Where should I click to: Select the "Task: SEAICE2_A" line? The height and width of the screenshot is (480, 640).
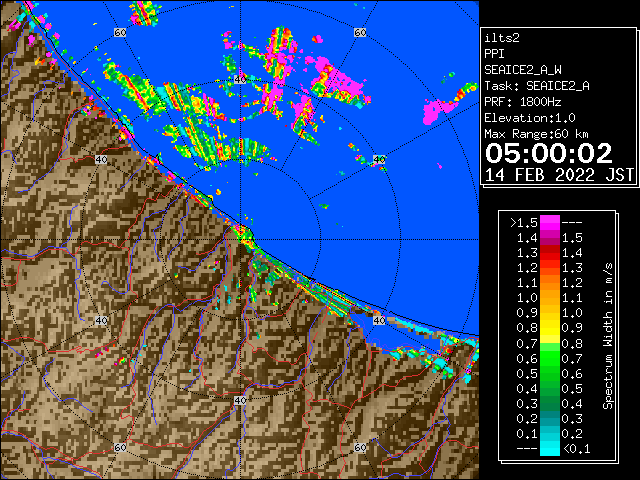coord(537,86)
